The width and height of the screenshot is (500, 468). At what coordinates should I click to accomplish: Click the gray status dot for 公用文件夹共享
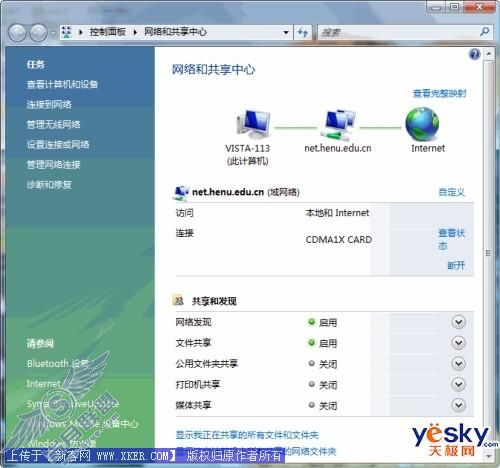click(311, 363)
